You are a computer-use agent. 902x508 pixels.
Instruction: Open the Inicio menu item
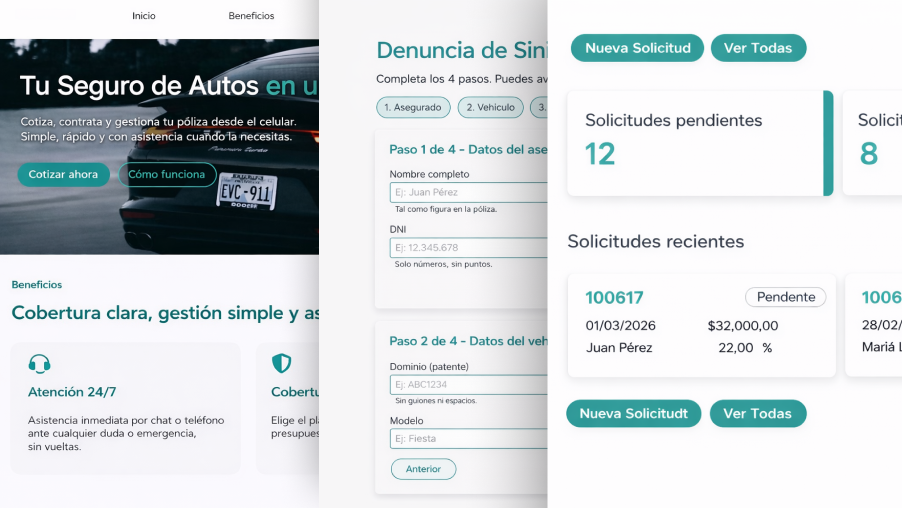click(x=144, y=16)
